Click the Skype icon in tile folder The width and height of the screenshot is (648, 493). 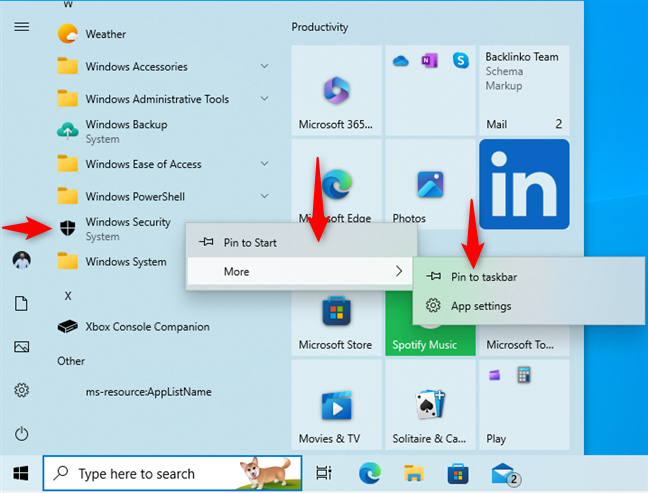460,61
